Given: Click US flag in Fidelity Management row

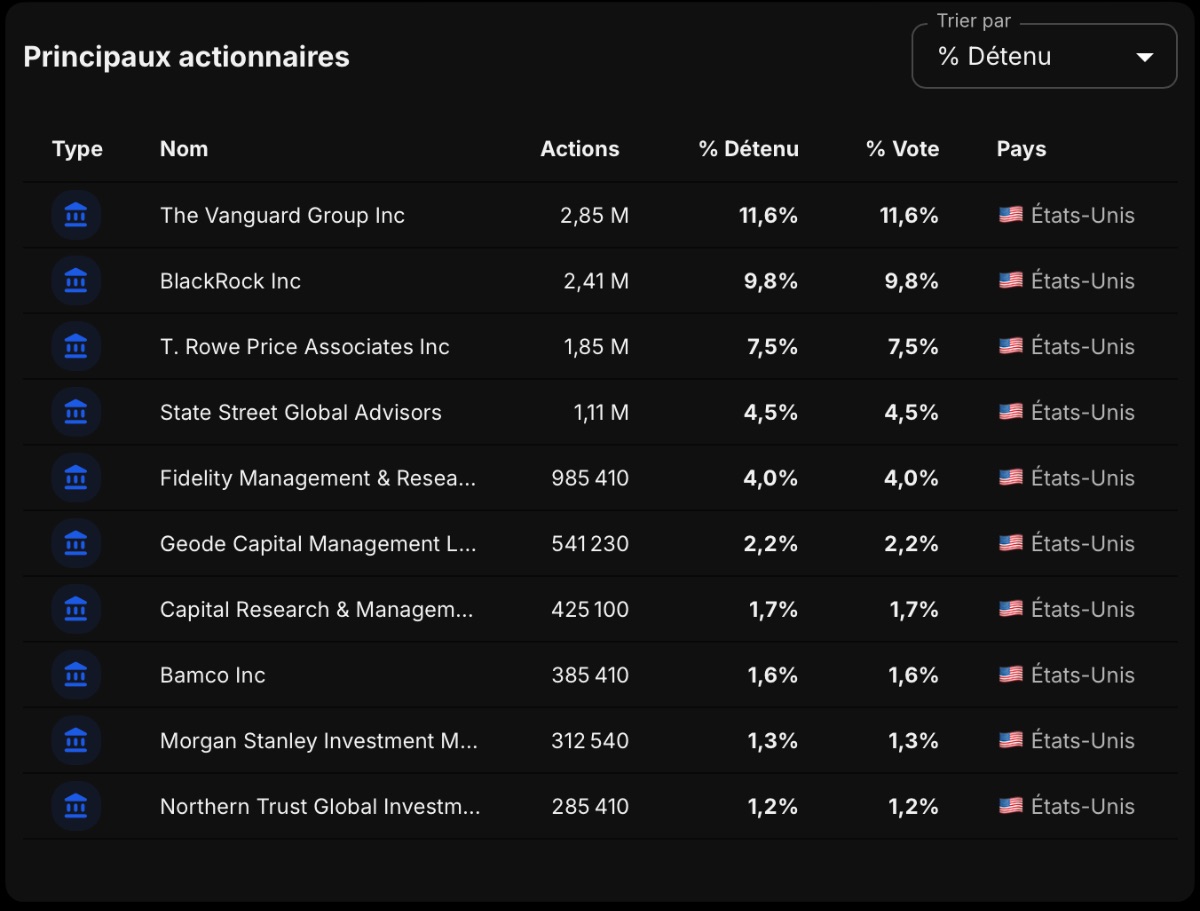Looking at the screenshot, I should [1011, 478].
